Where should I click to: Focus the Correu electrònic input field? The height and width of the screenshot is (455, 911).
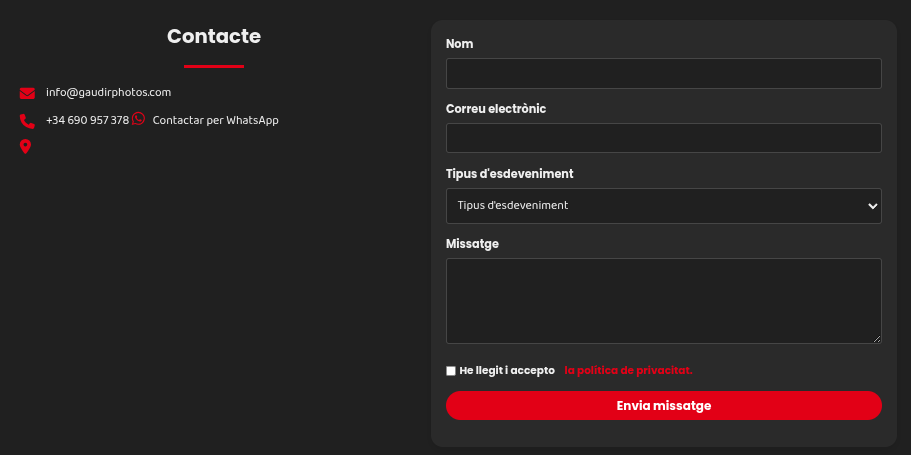pos(663,138)
